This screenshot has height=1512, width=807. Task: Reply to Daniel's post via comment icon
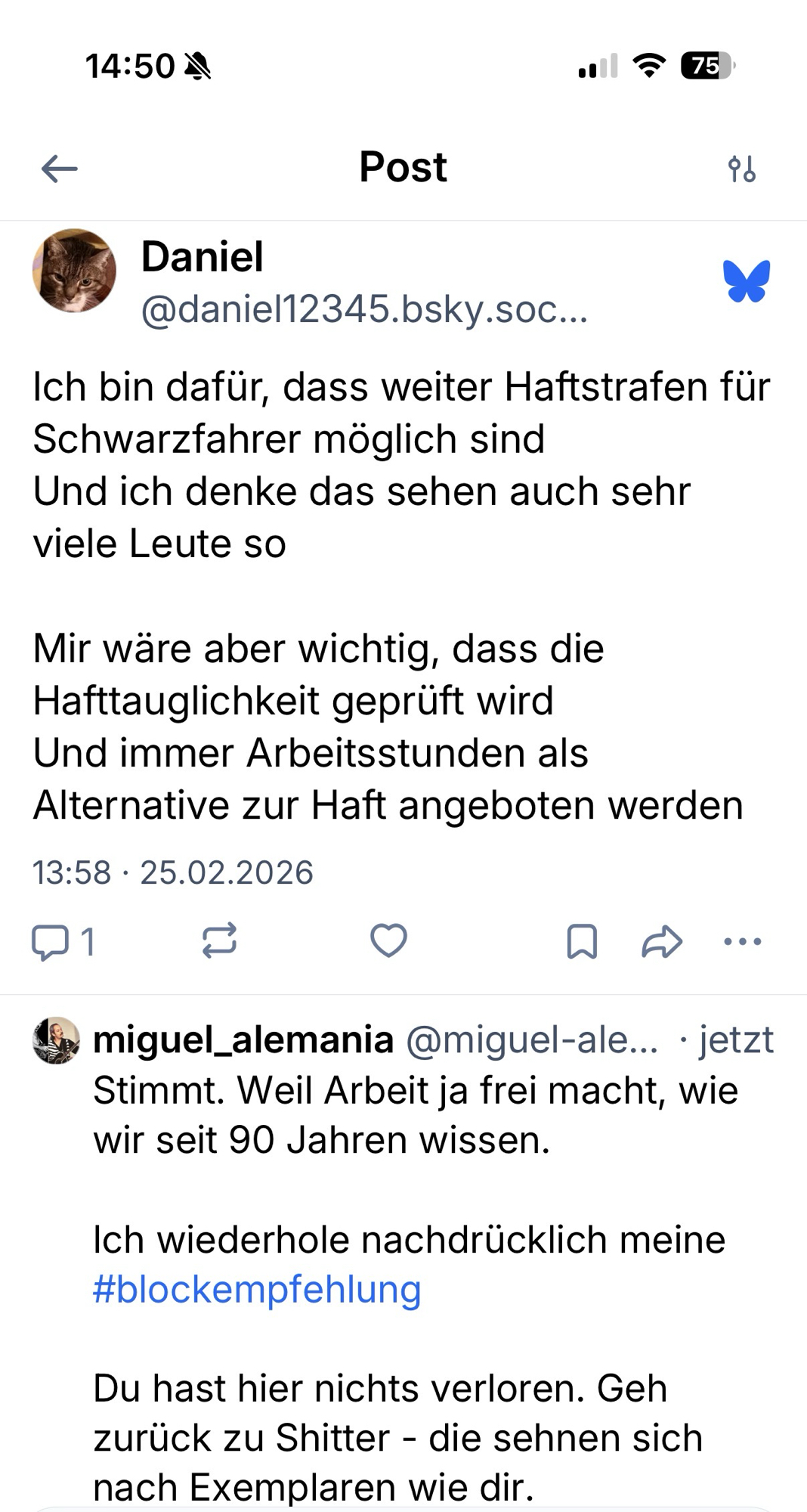click(51, 942)
